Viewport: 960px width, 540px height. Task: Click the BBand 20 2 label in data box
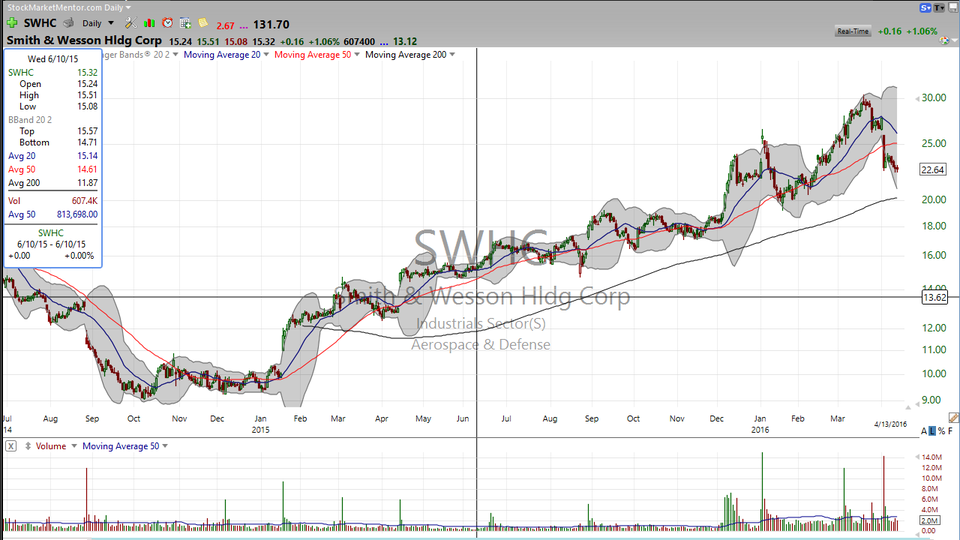(x=30, y=120)
